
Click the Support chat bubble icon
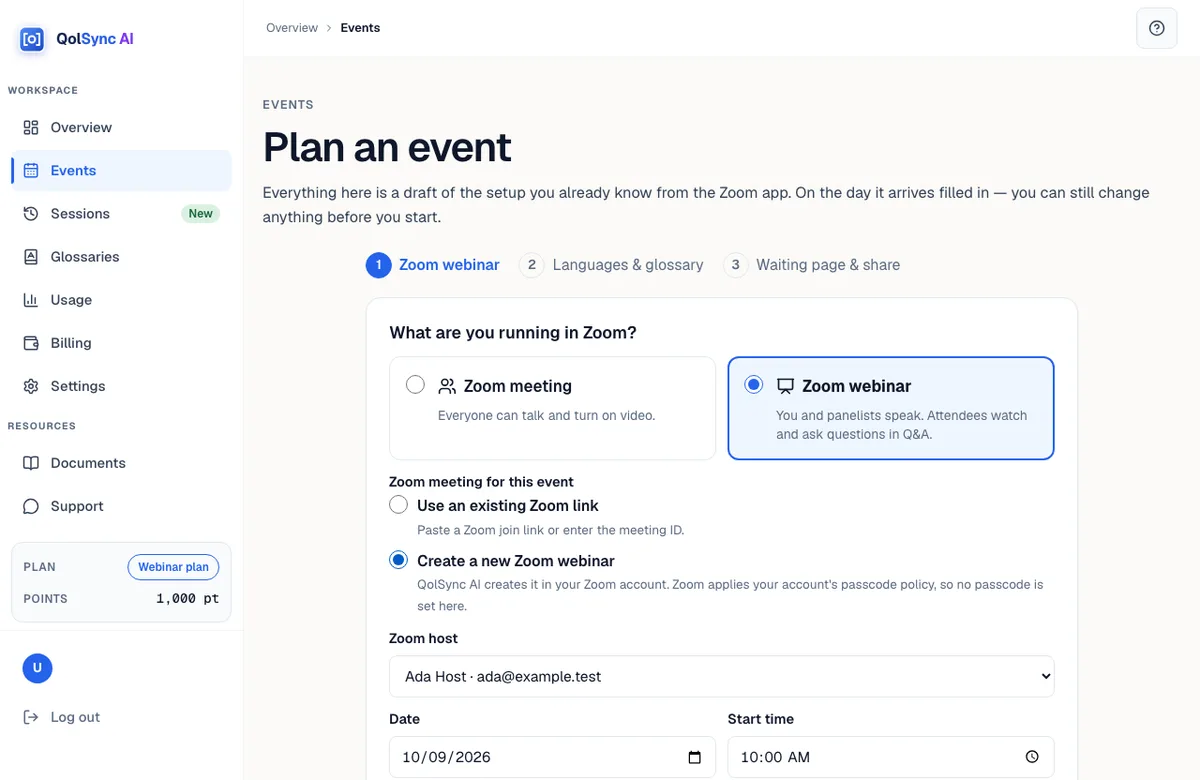coord(31,505)
